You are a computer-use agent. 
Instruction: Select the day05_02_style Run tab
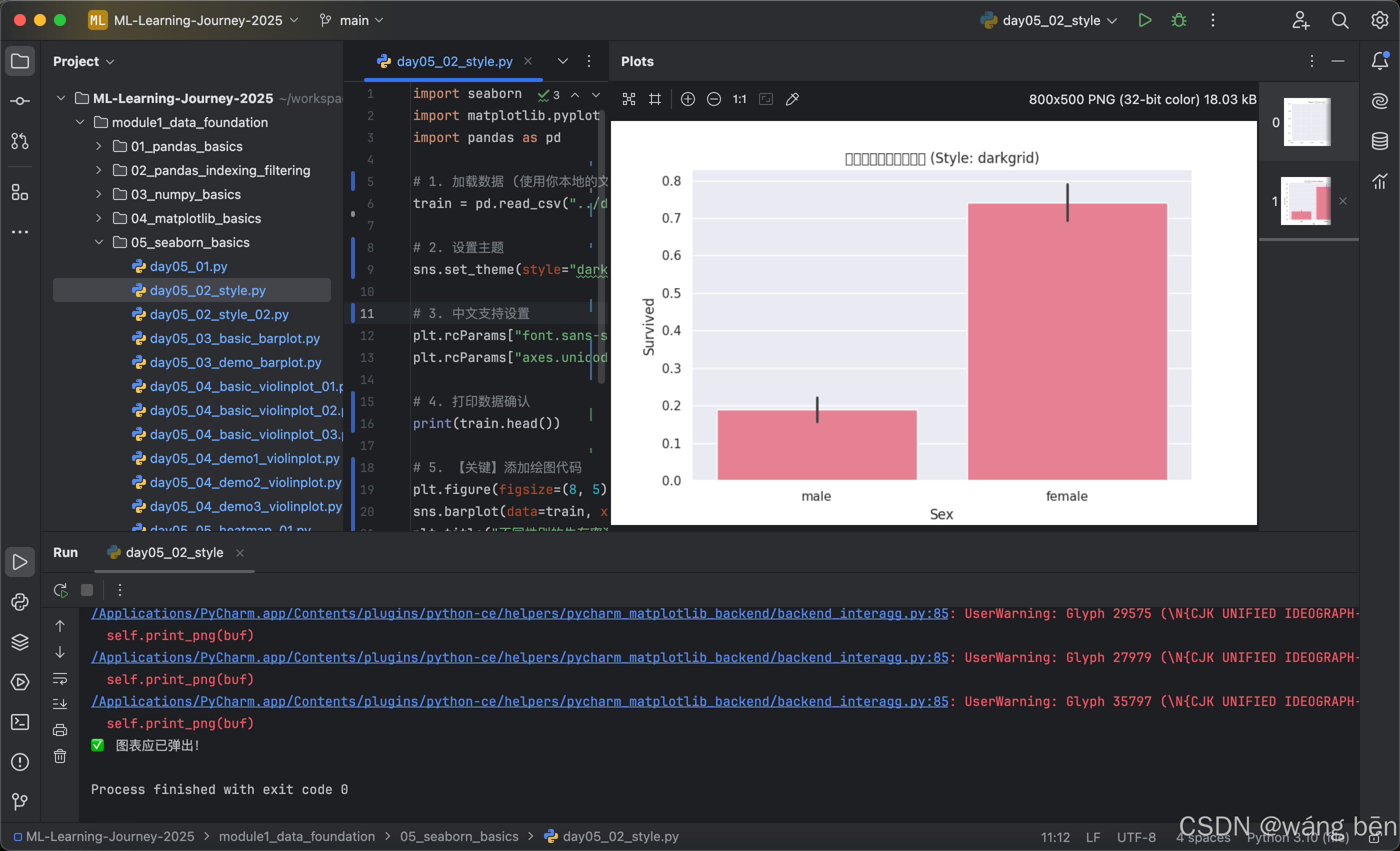(174, 552)
